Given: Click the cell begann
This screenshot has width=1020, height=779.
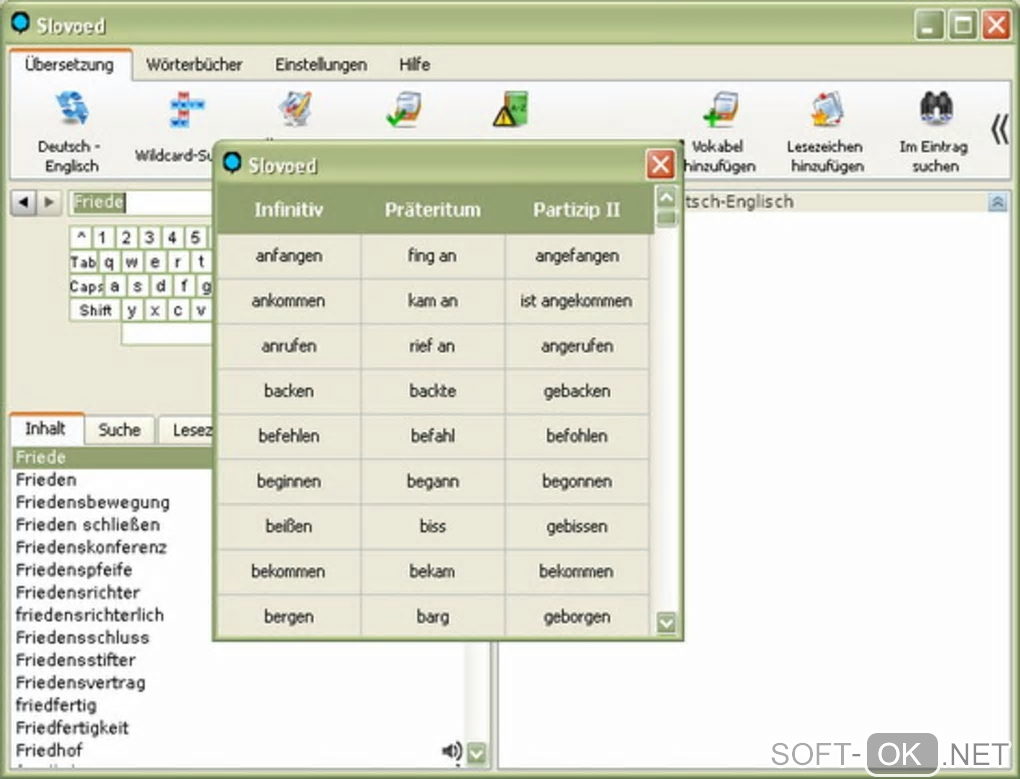Looking at the screenshot, I should click(433, 482).
